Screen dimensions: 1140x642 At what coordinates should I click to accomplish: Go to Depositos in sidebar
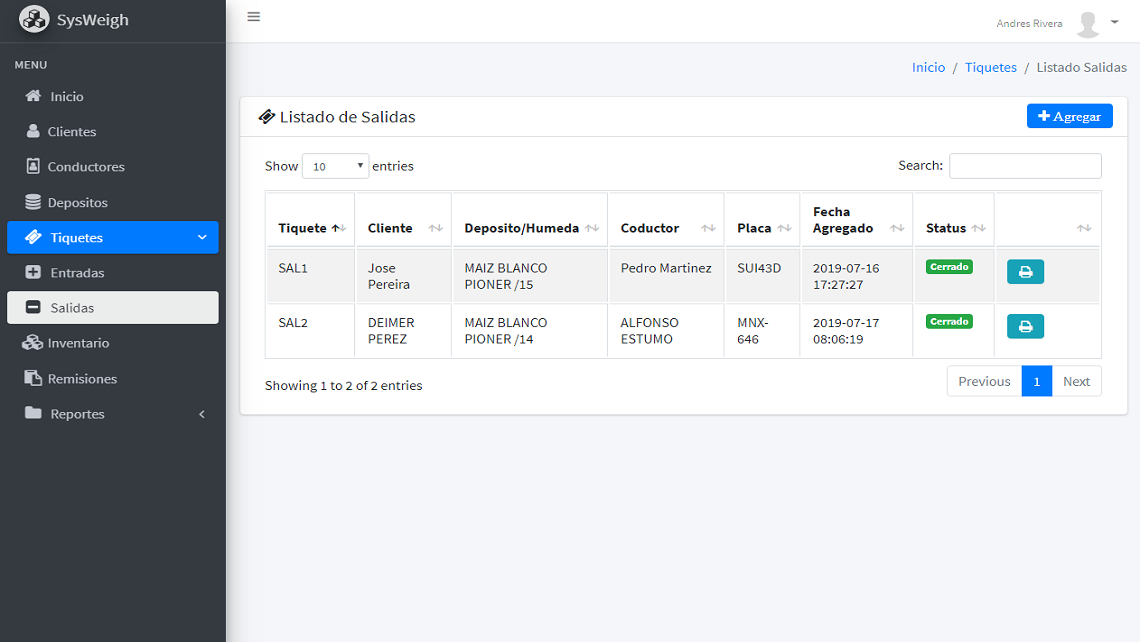(77, 202)
